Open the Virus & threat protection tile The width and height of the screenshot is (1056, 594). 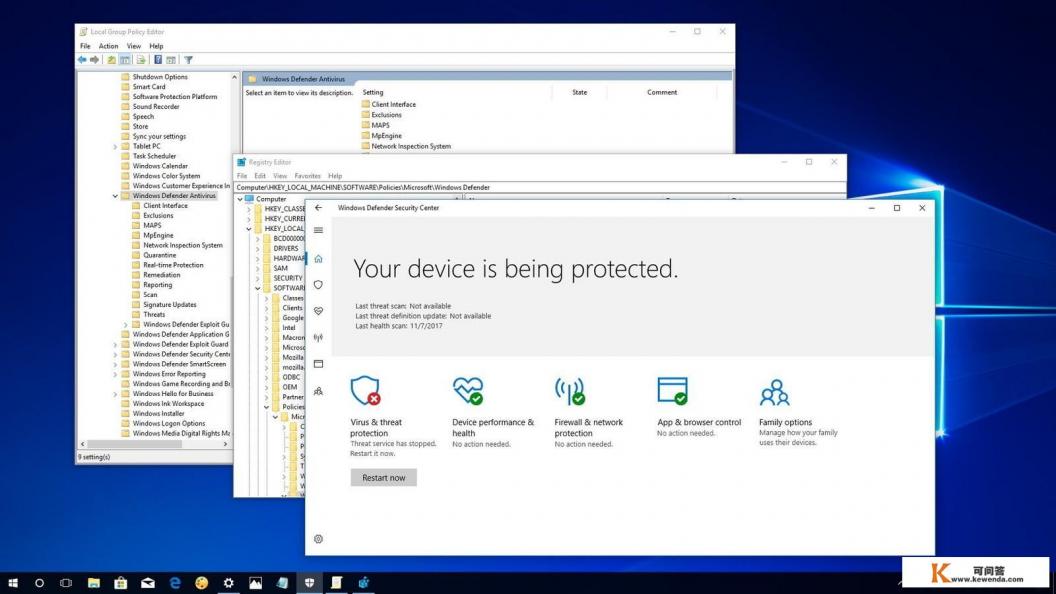(x=393, y=416)
